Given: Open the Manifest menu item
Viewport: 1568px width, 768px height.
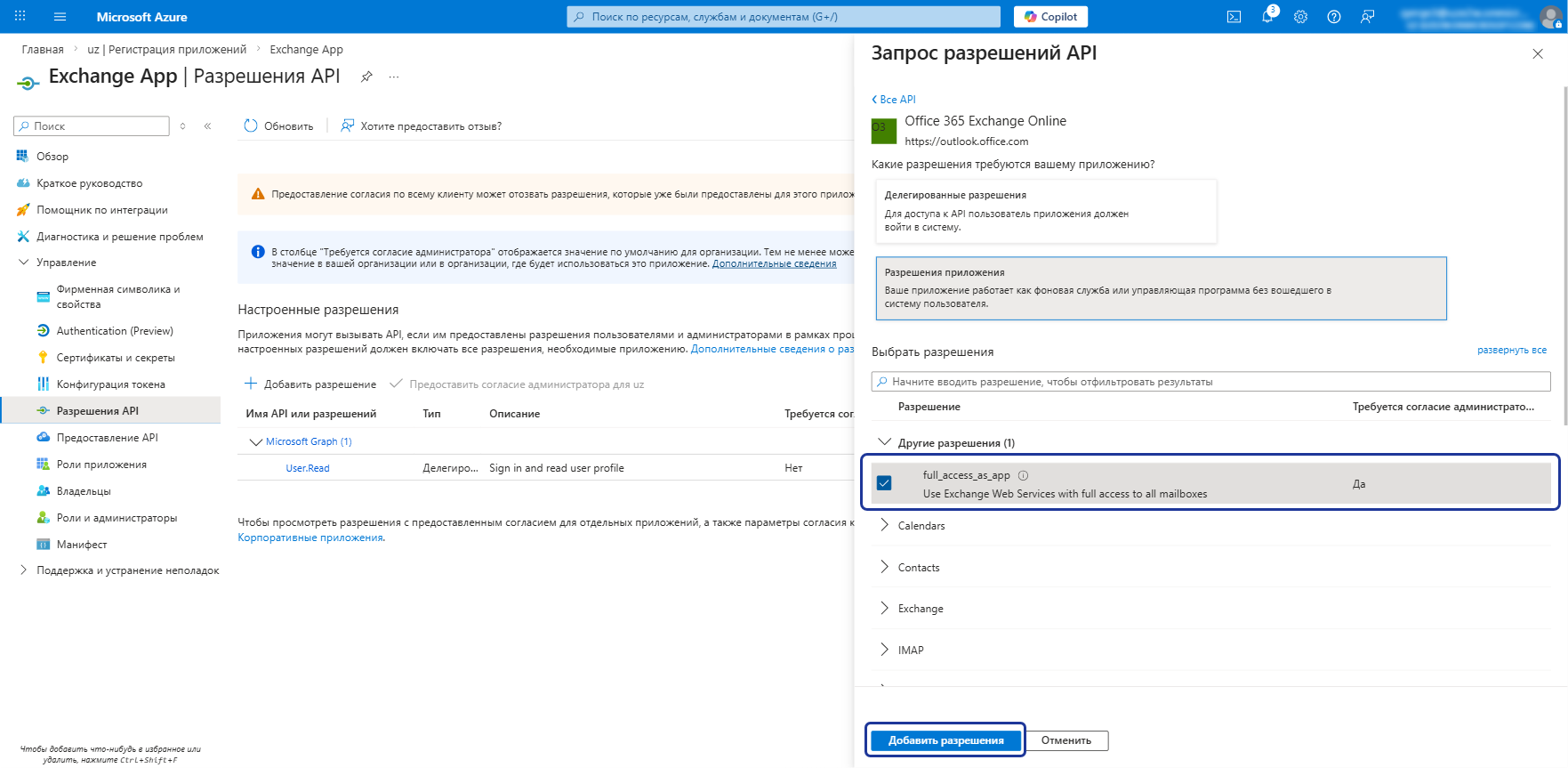Looking at the screenshot, I should coord(82,545).
